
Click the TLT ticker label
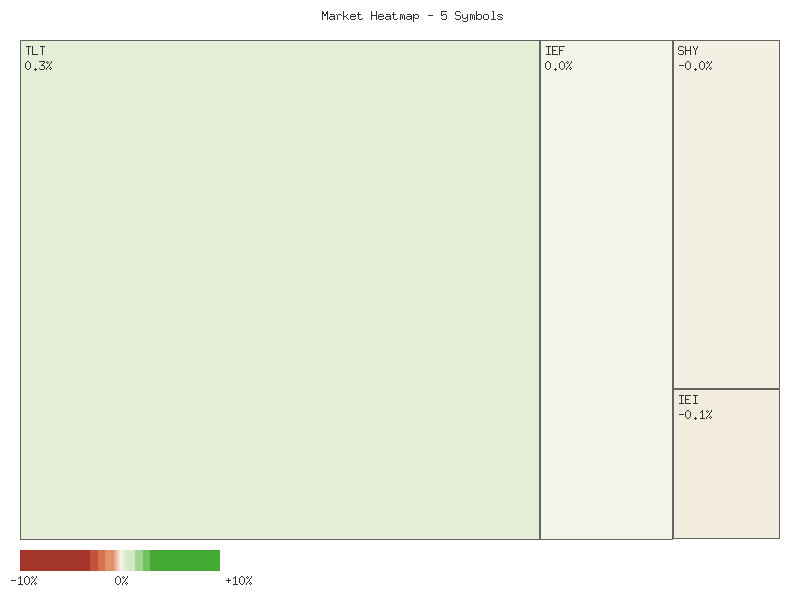[x=34, y=50]
